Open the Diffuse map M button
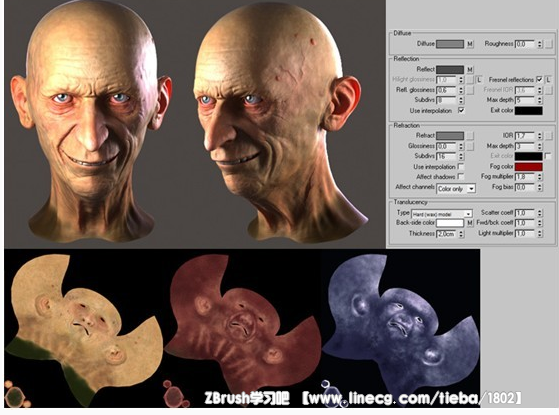559x415 pixels. [x=470, y=44]
